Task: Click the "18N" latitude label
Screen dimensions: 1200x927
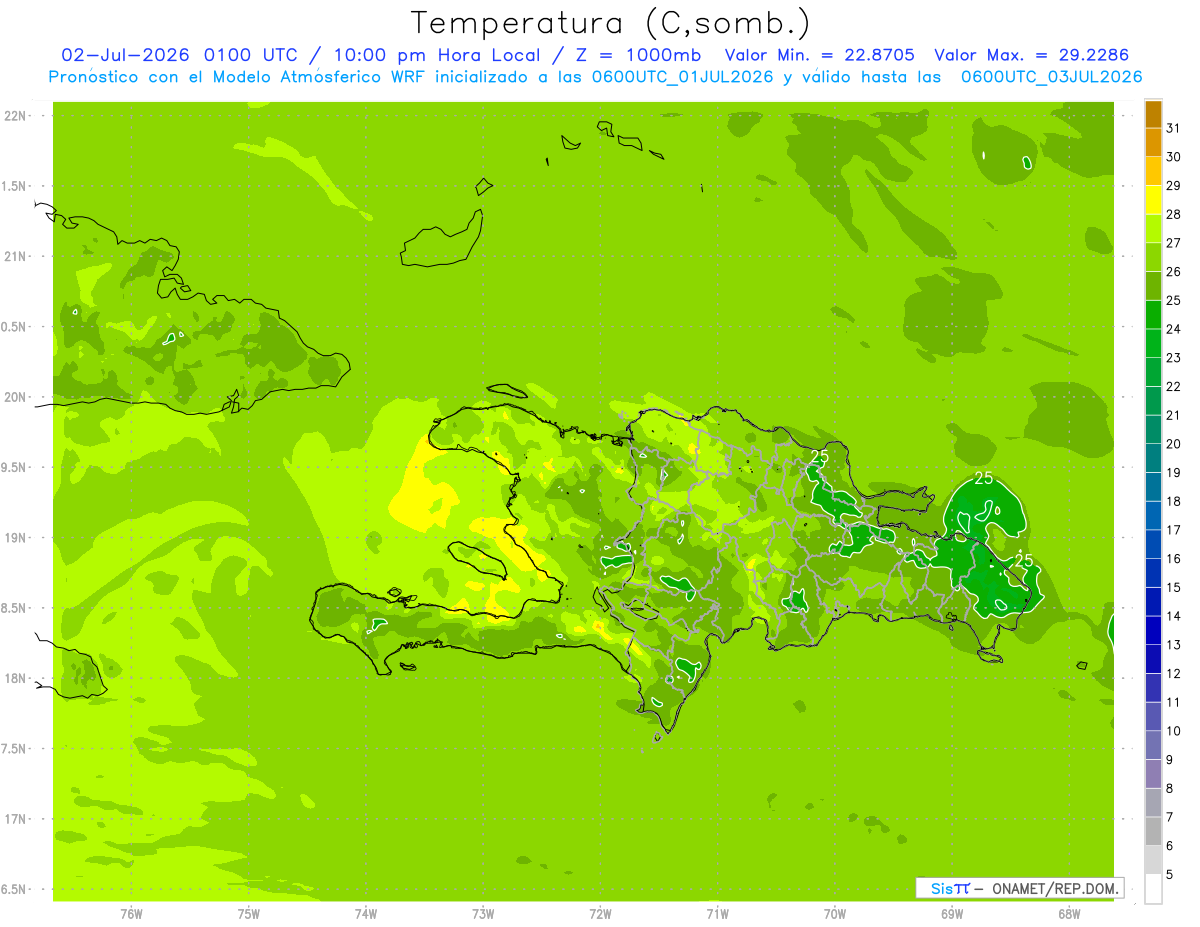Action: pos(17,679)
